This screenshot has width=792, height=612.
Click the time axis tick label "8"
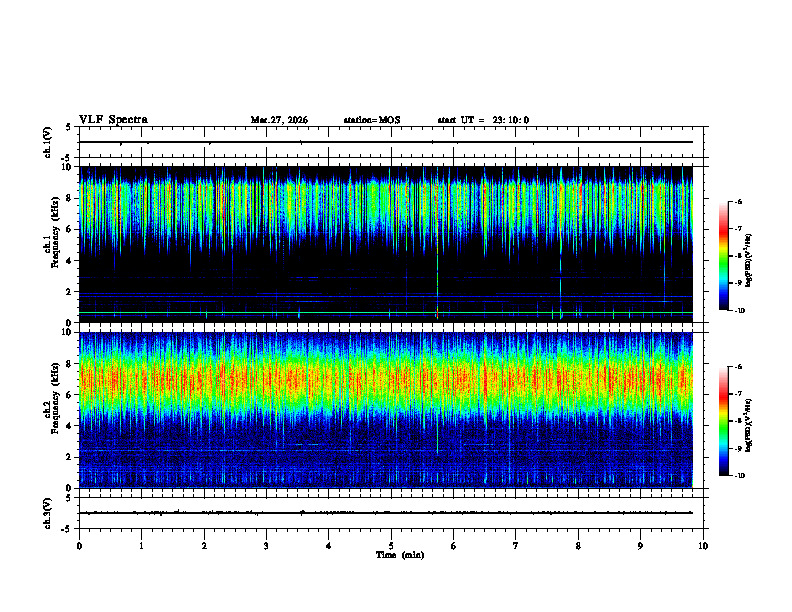click(x=578, y=546)
